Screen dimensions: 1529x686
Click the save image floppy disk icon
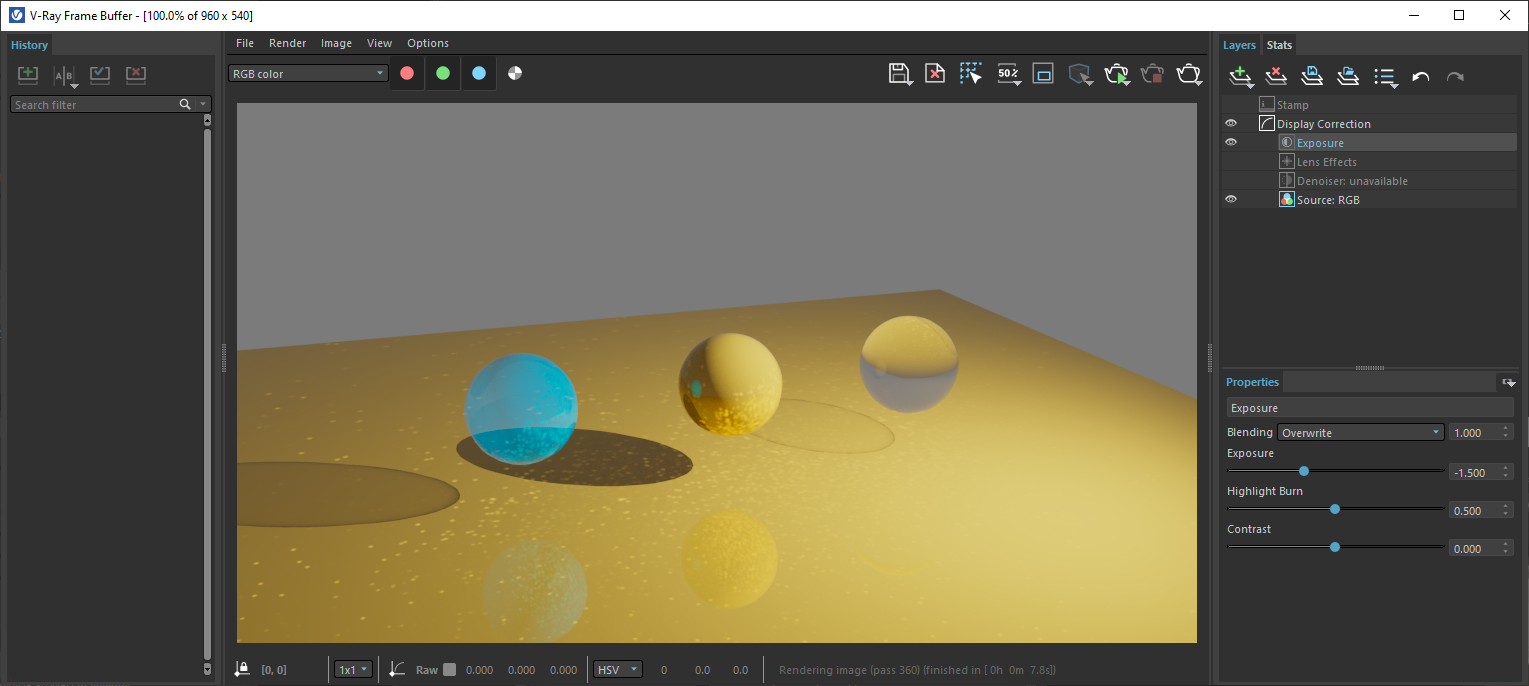pyautogui.click(x=898, y=74)
